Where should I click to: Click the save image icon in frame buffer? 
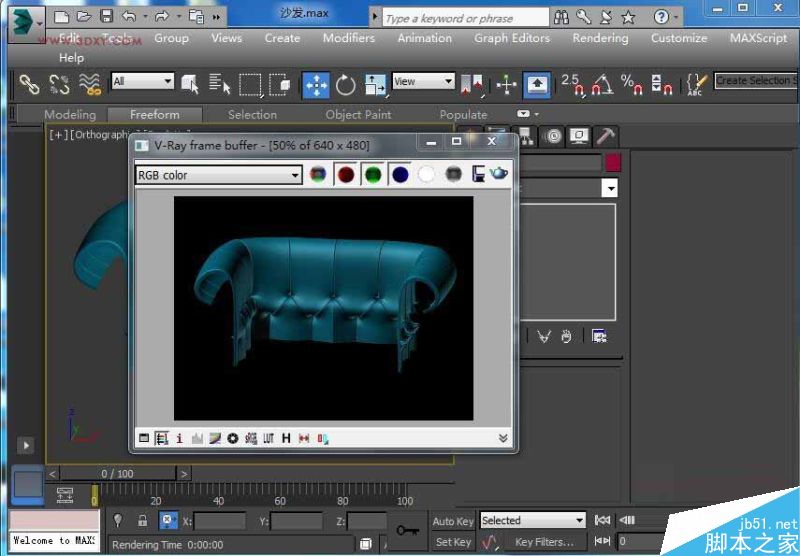point(478,175)
